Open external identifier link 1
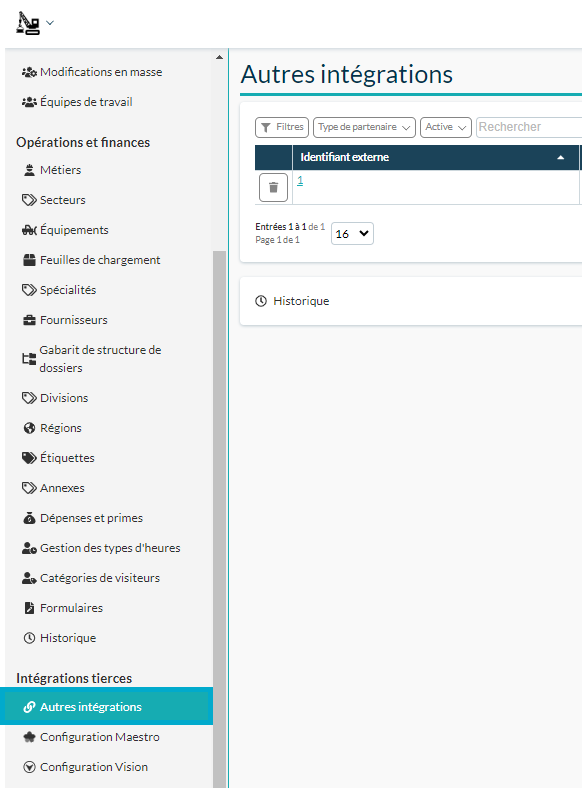Image resolution: width=582 pixels, height=788 pixels. tap(300, 180)
